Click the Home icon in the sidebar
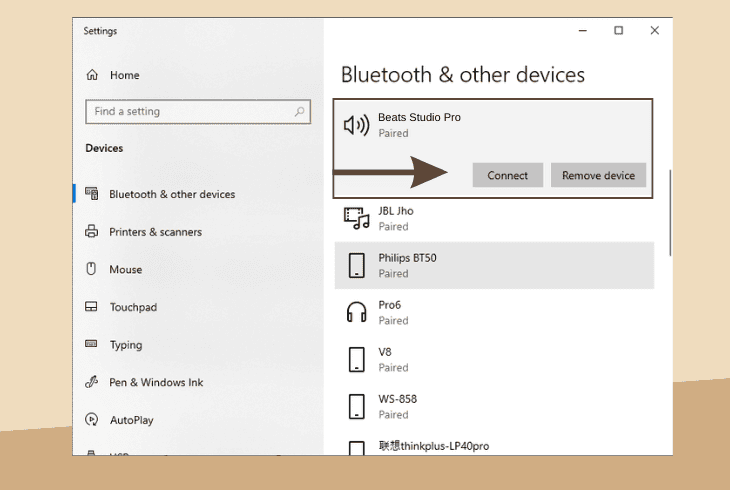 [92, 75]
